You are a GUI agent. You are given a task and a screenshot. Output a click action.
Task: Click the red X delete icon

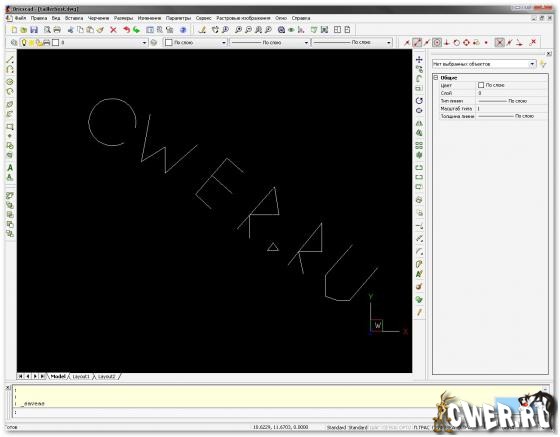tap(113, 30)
